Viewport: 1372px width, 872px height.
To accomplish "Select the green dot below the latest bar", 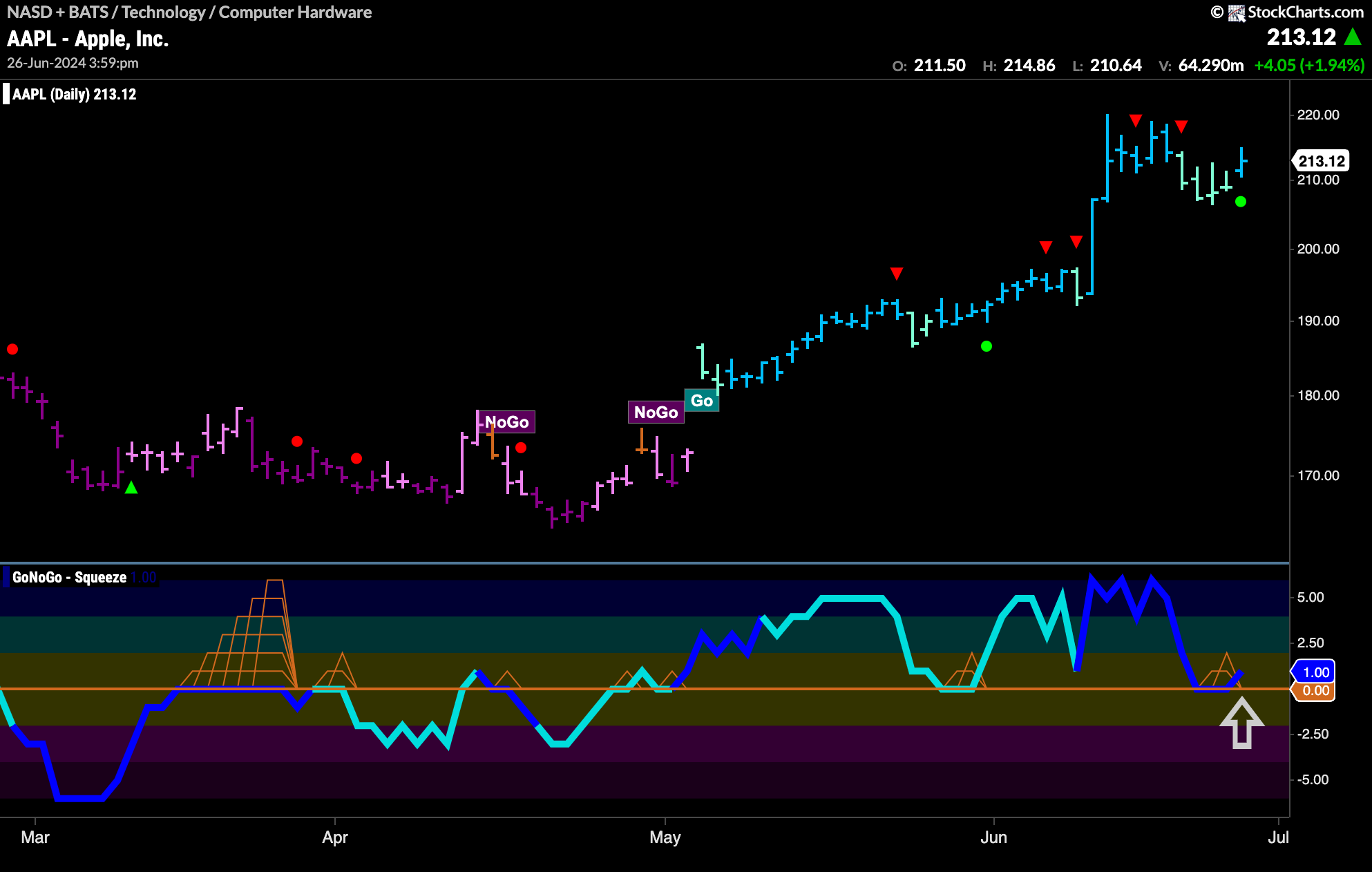I will (1241, 202).
